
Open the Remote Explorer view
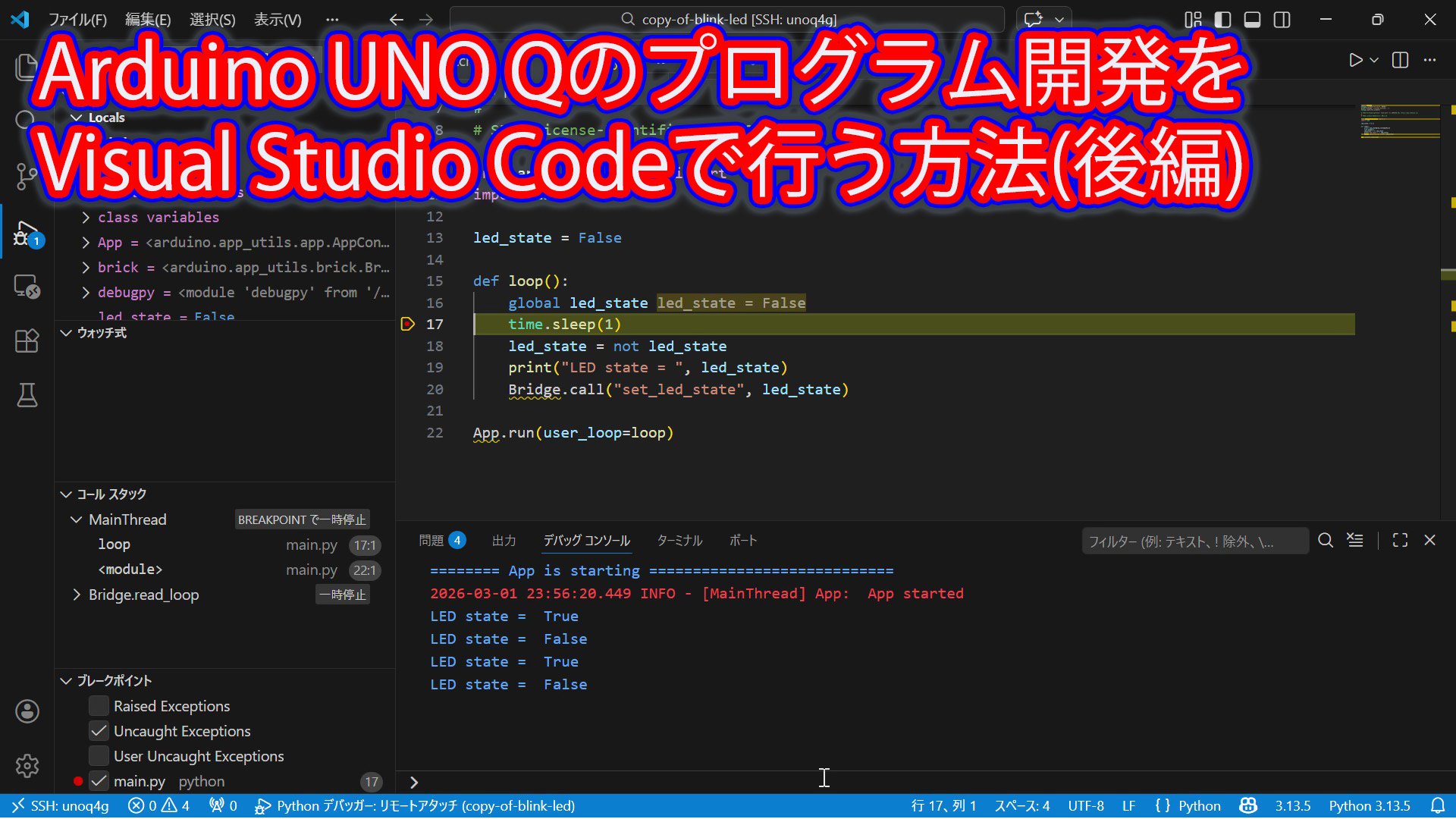pyautogui.click(x=27, y=287)
